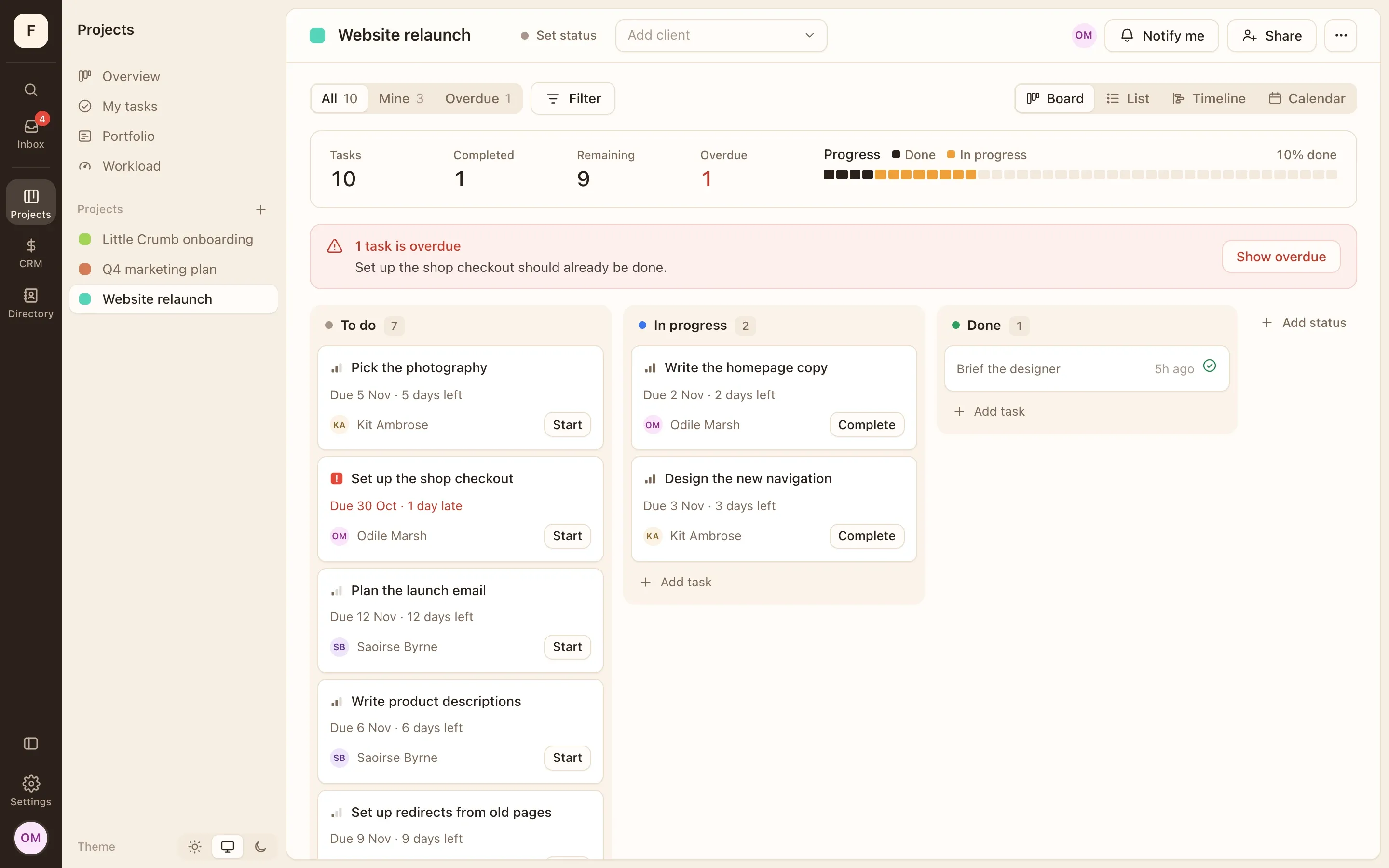Open Settings gear in the rail
Image resolution: width=1389 pixels, height=868 pixels.
click(x=30, y=790)
